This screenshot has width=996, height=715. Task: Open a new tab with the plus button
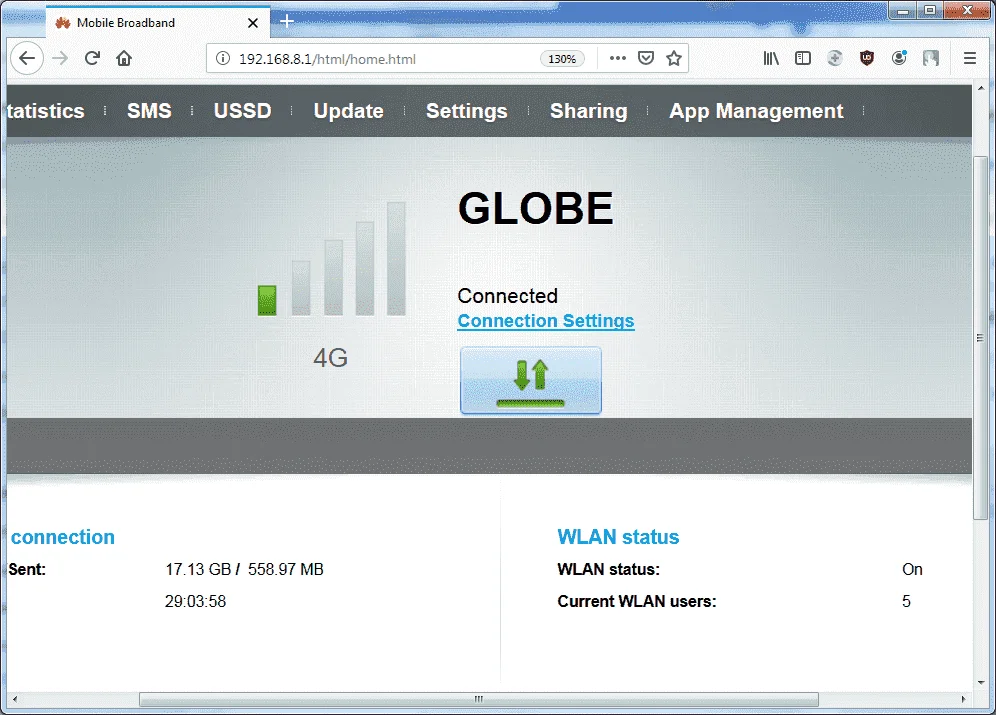[x=287, y=22]
